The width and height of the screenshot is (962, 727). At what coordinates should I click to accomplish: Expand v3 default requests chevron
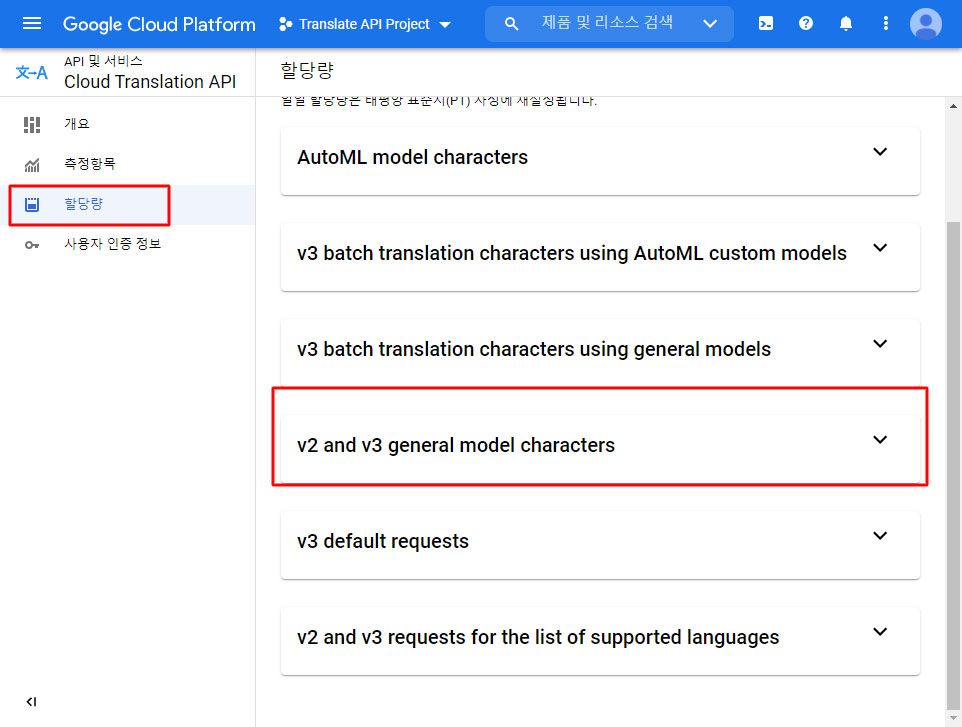(880, 536)
